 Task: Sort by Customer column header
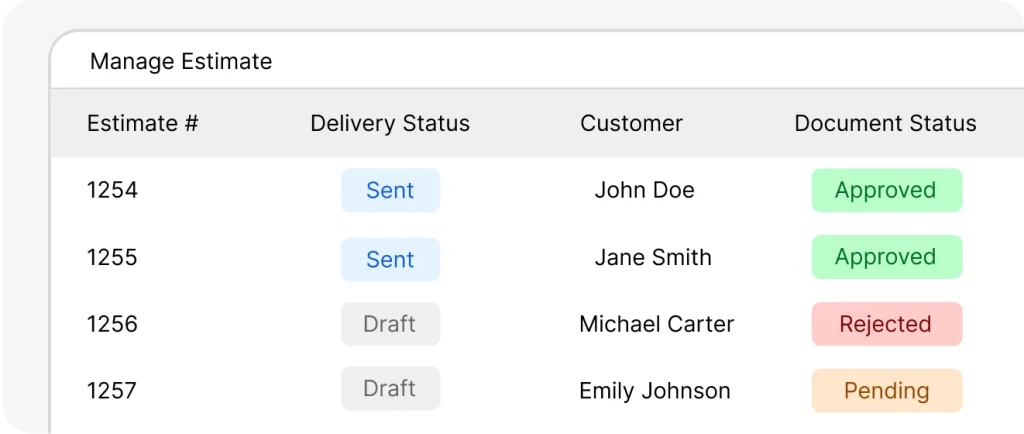(632, 123)
